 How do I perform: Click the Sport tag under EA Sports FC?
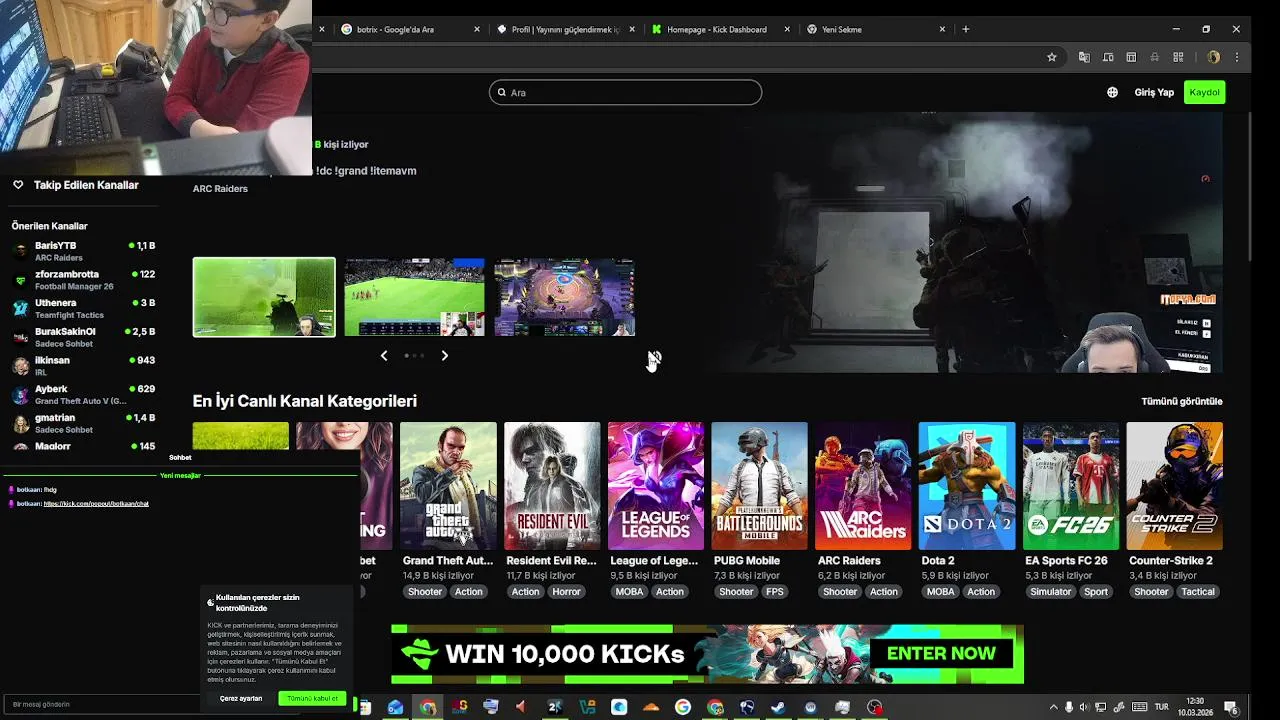point(1096,592)
